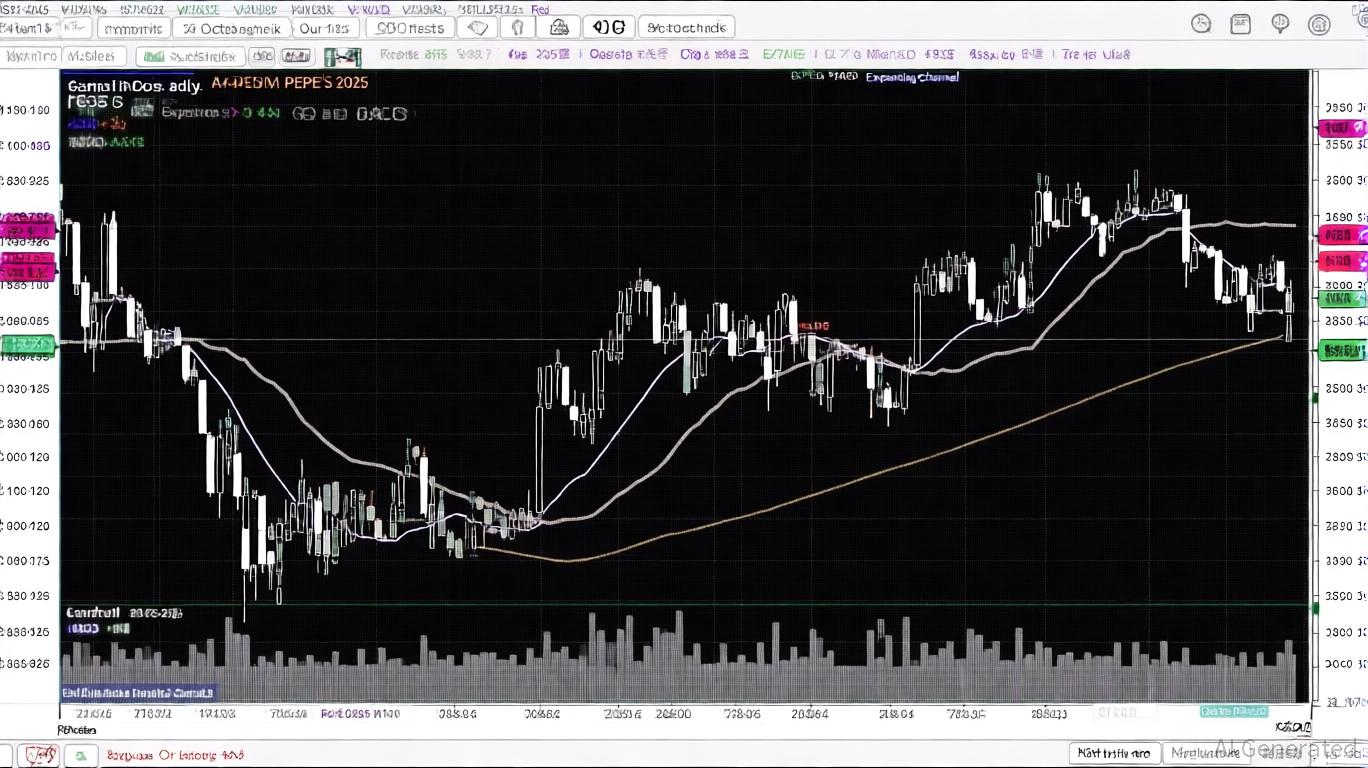Click the green bar-chart icon in second toolbar
Screen dimensions: 1368x768
(x=151, y=57)
